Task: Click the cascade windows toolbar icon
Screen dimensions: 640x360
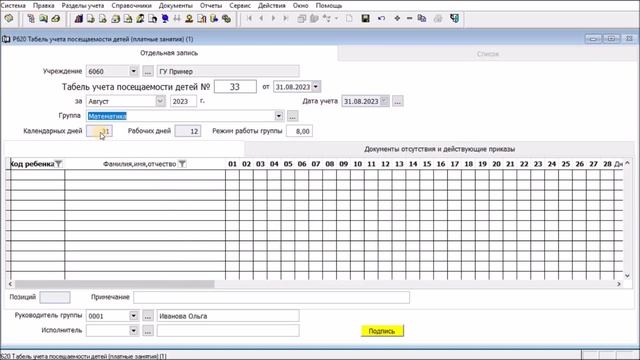Action: 301,19
